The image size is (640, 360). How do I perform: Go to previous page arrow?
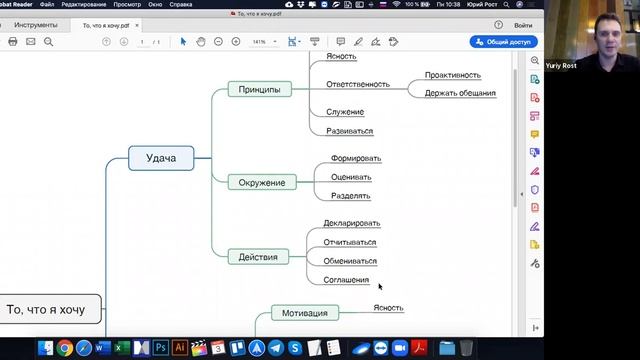(x=106, y=42)
